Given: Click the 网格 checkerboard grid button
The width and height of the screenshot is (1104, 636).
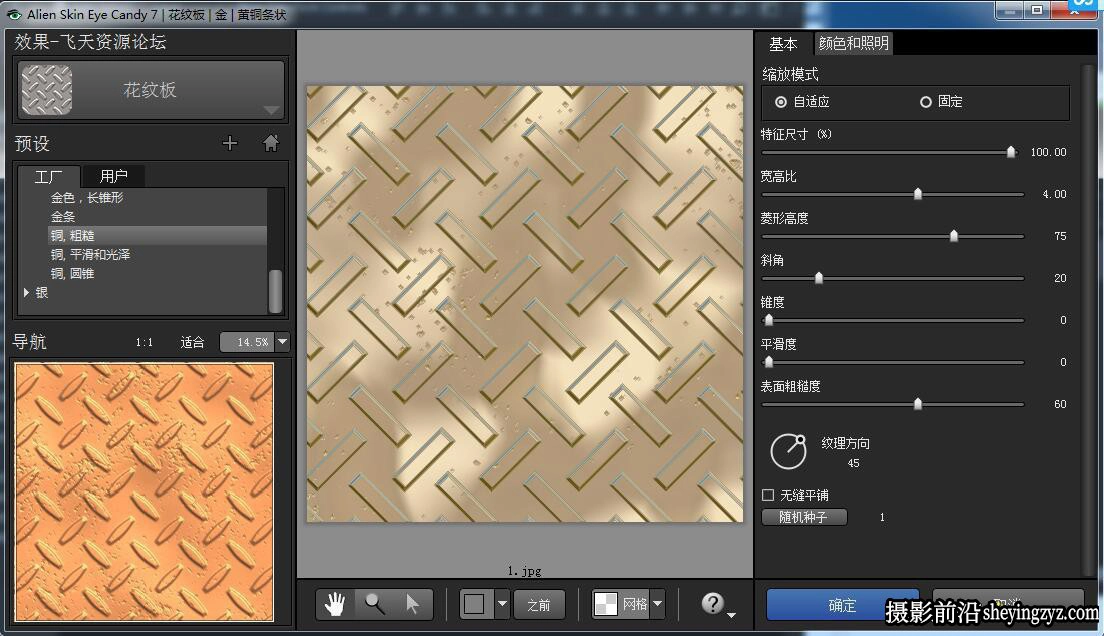Looking at the screenshot, I should [620, 604].
